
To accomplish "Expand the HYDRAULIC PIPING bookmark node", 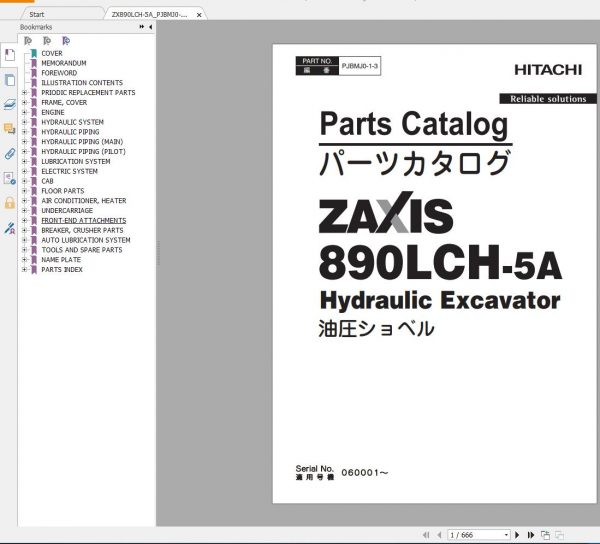I will point(24,132).
